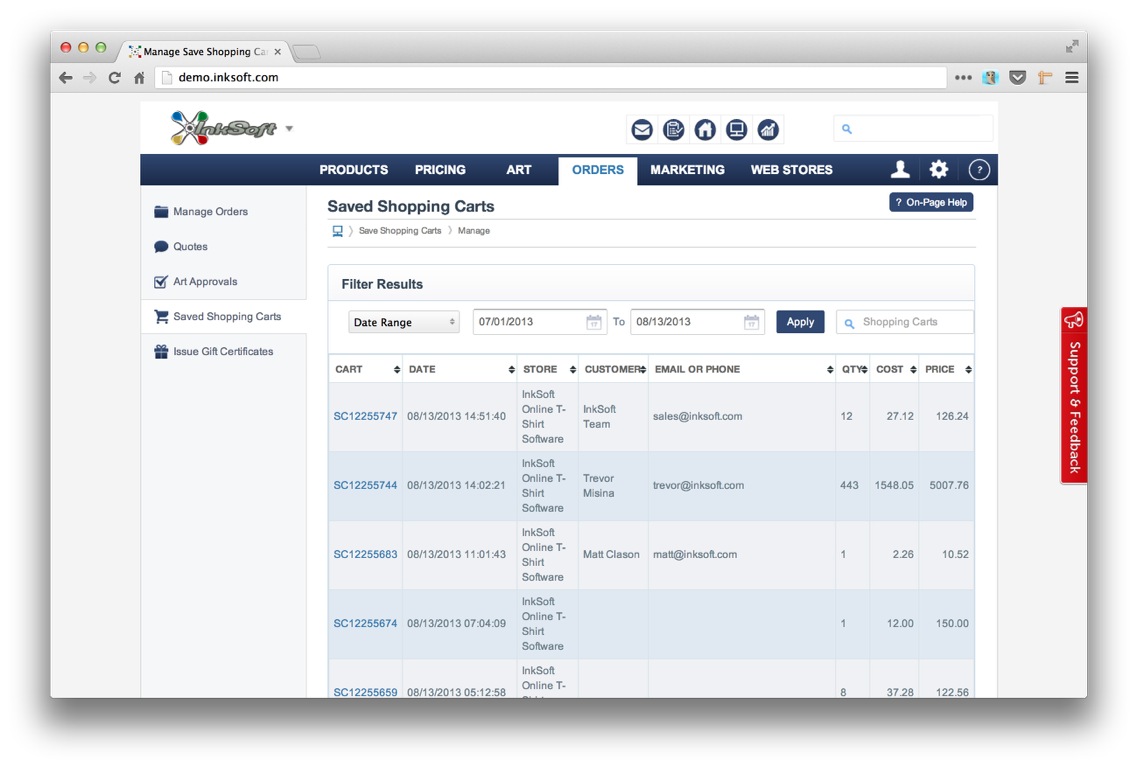Click the browser home icon

139,78
